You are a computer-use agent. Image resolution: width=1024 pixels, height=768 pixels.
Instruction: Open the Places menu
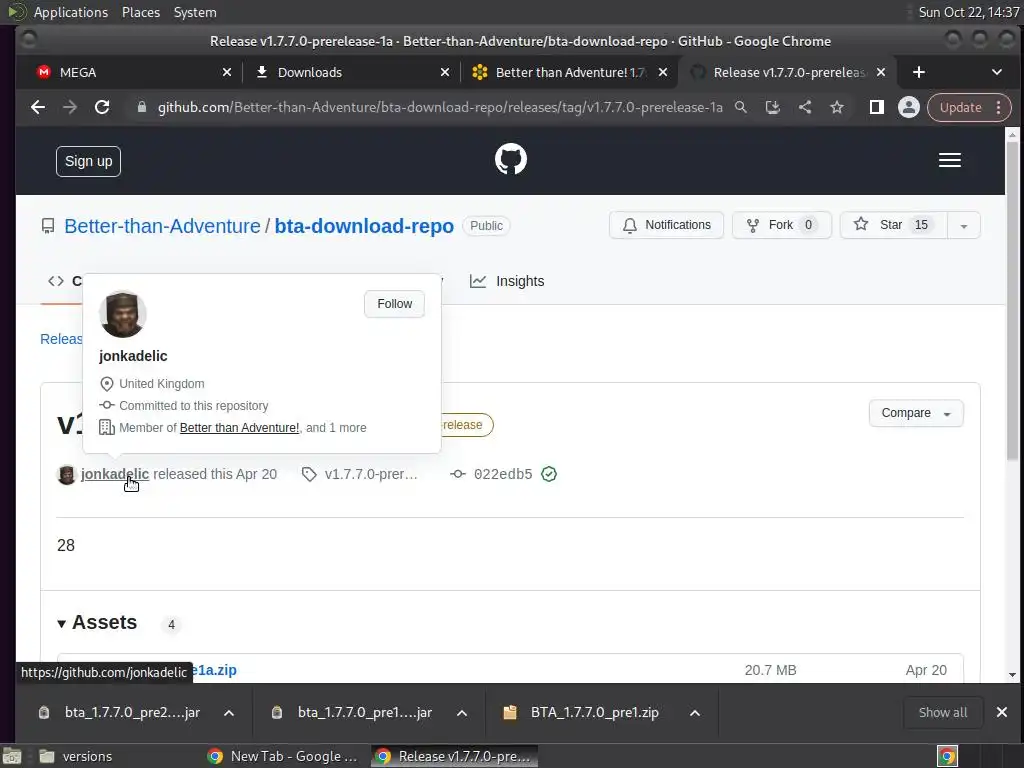(141, 12)
